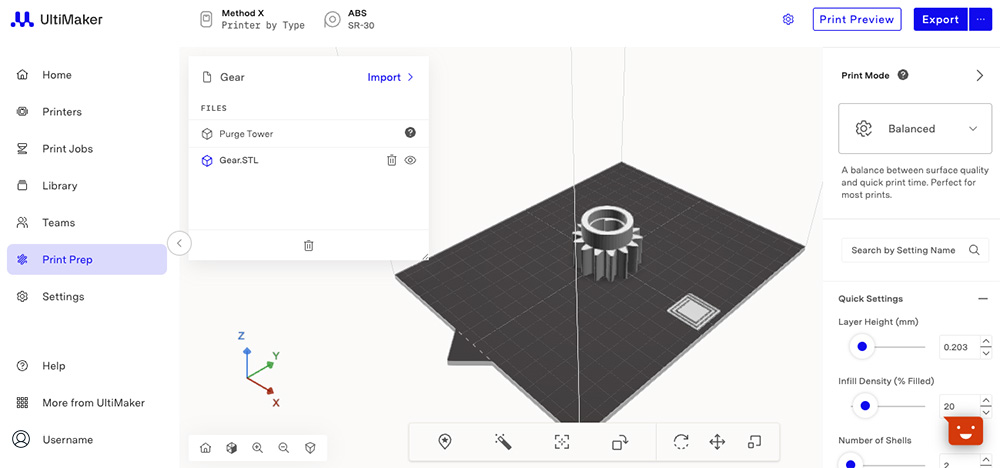Switch to shaded cube view icon
1000x468 pixels.
click(x=232, y=448)
